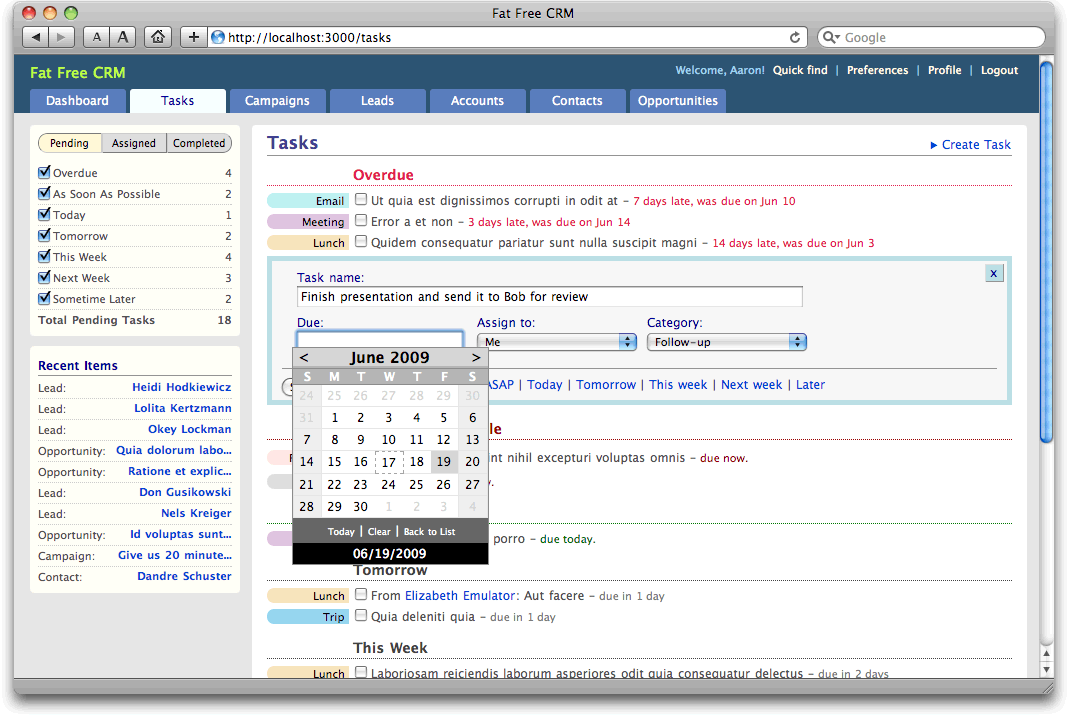Click the add bookmark plus button

(x=194, y=37)
